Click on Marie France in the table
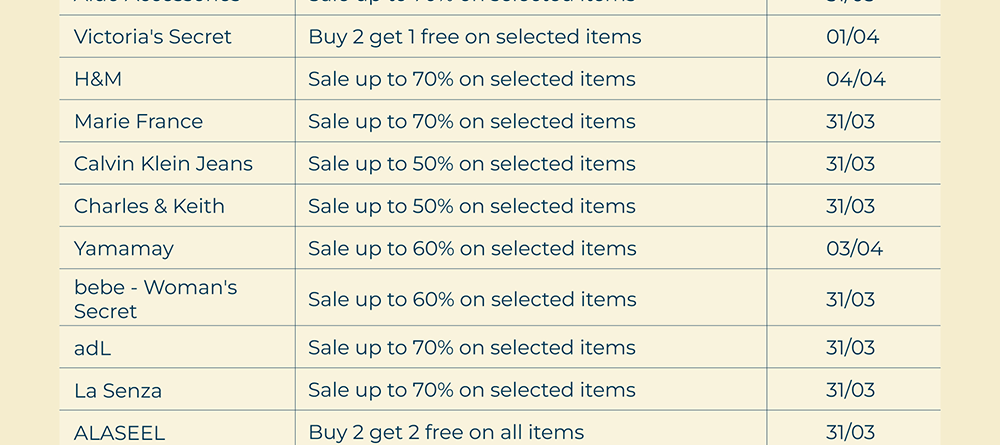This screenshot has width=1000, height=445. click(138, 122)
